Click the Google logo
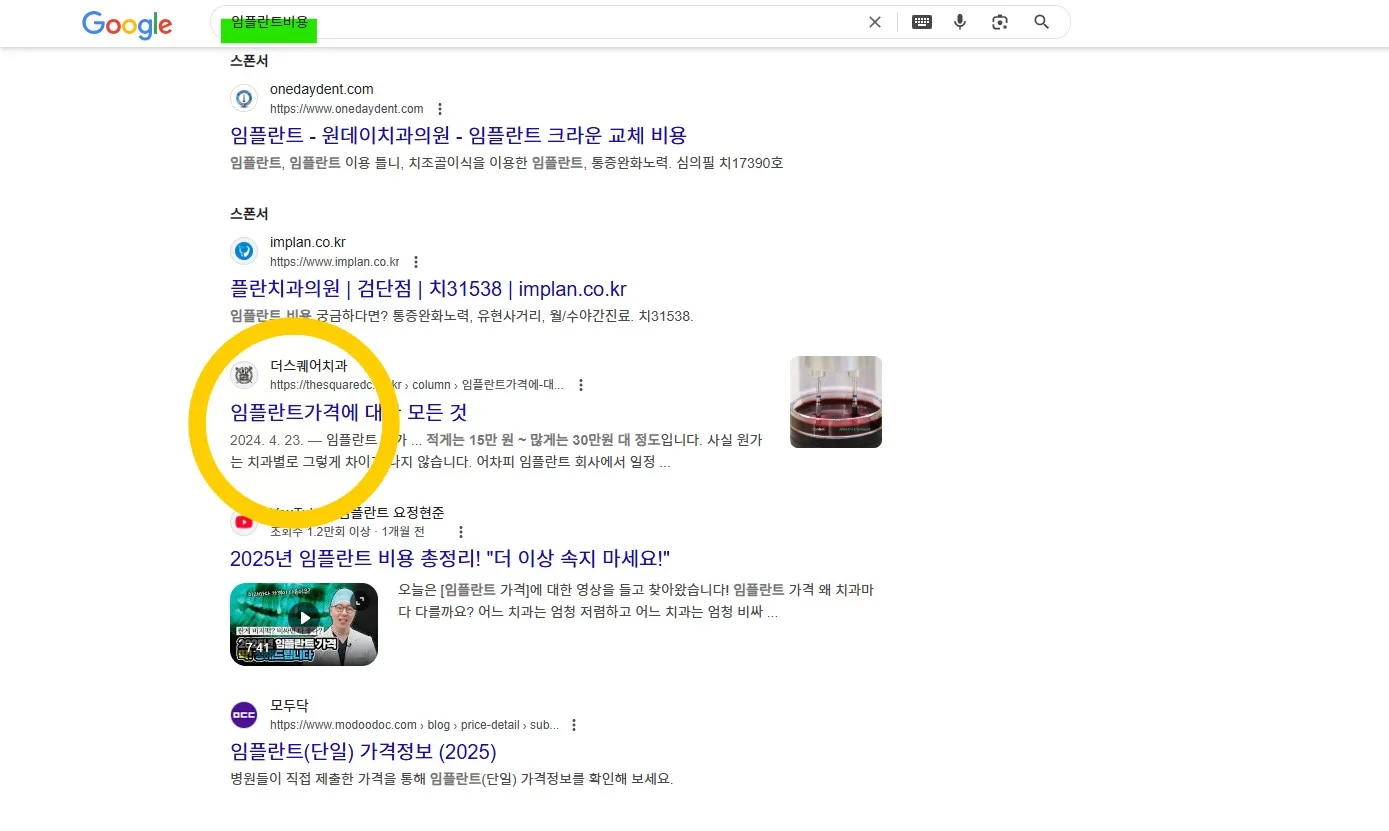Viewport: 1389px width, 831px height. click(127, 25)
